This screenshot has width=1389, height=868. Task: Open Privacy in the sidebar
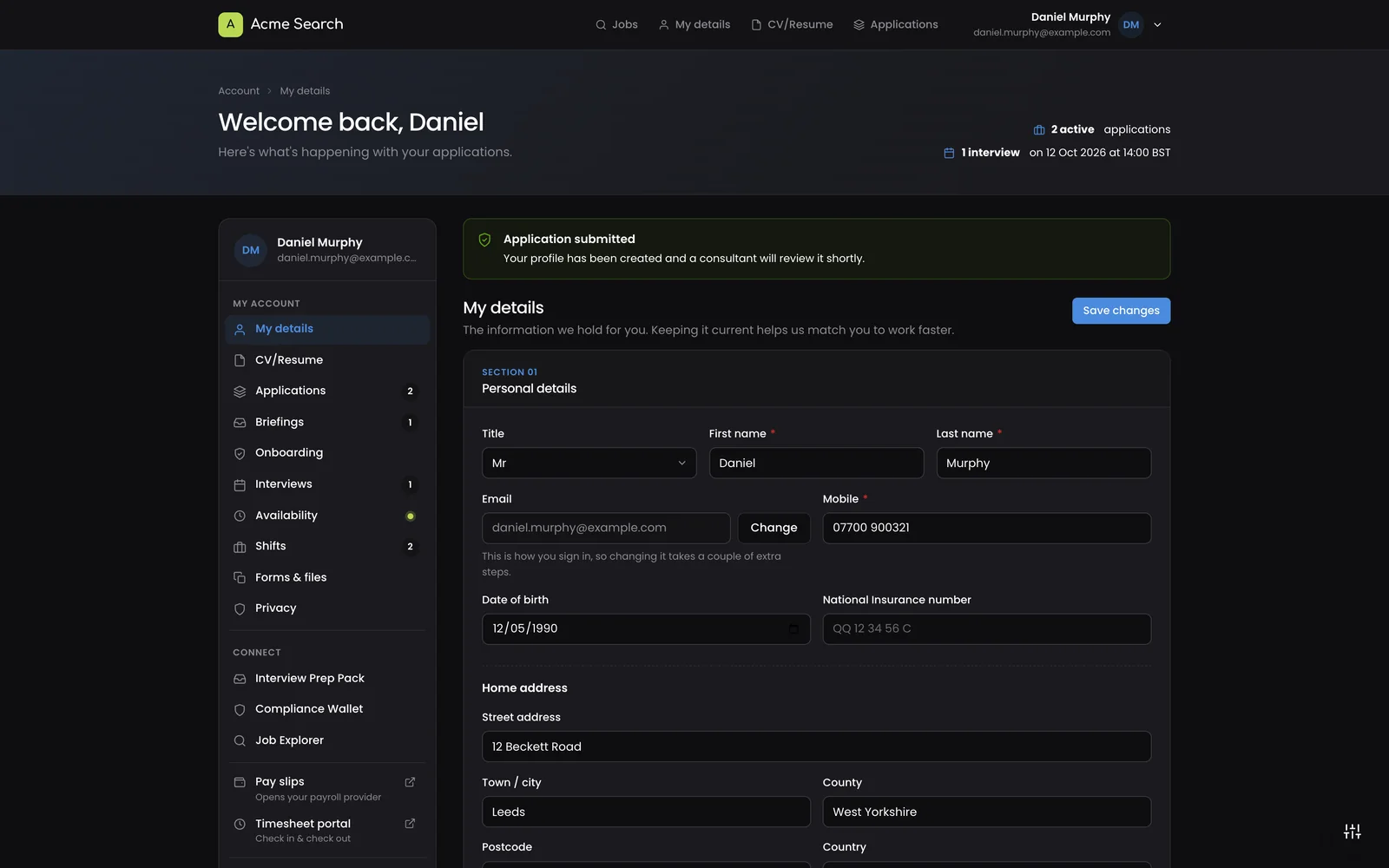(x=327, y=608)
